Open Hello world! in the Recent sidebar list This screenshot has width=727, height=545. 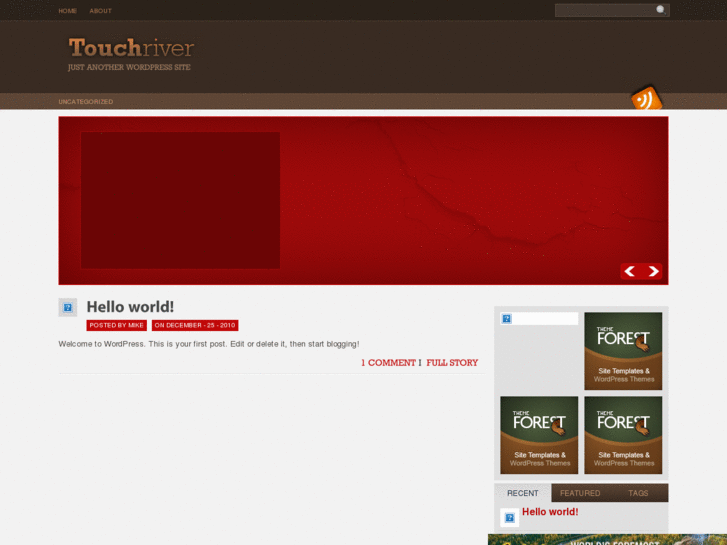click(550, 512)
